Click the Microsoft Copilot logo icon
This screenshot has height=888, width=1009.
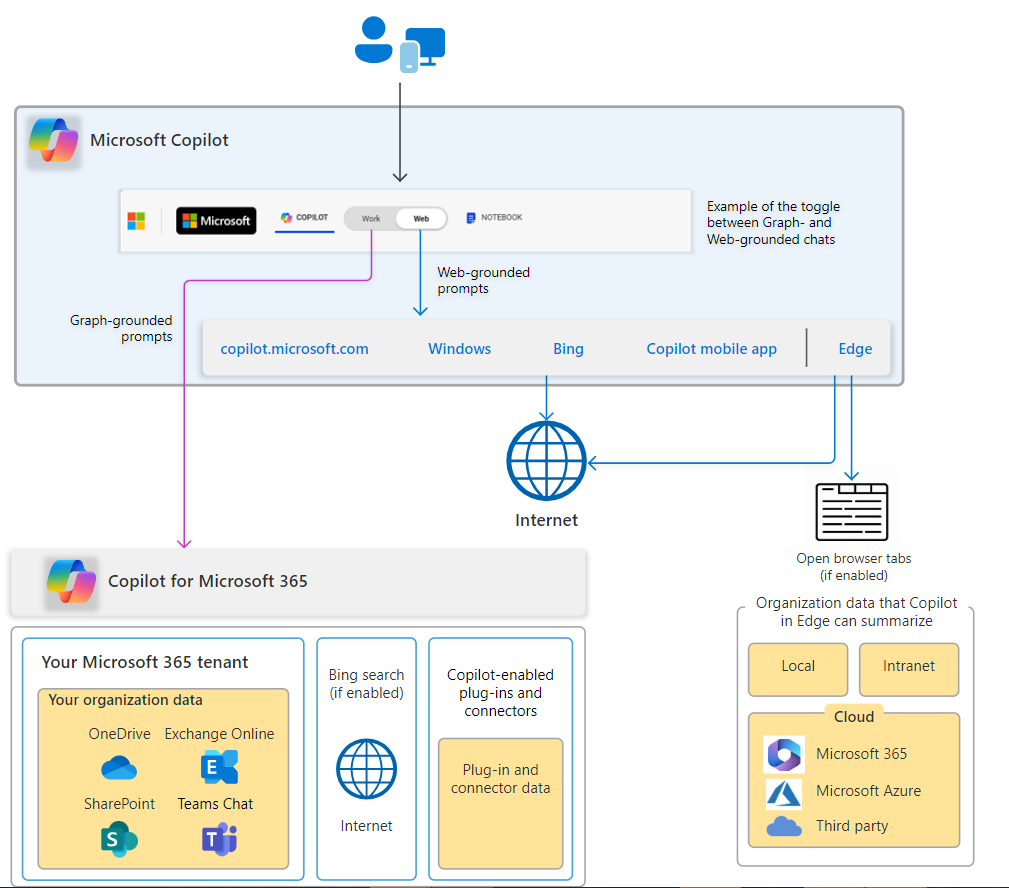pyautogui.click(x=54, y=141)
